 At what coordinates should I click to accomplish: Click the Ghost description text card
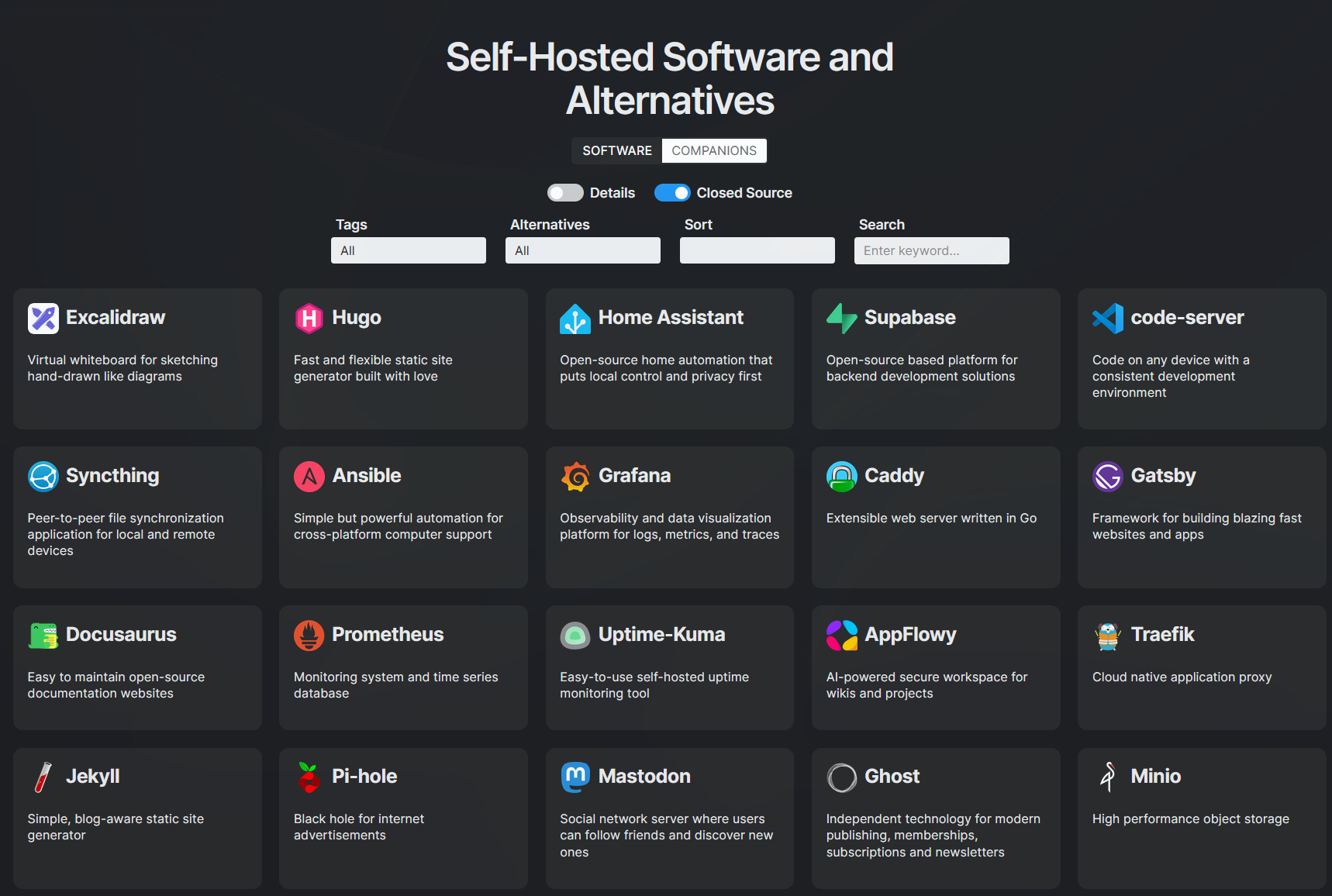[933, 836]
